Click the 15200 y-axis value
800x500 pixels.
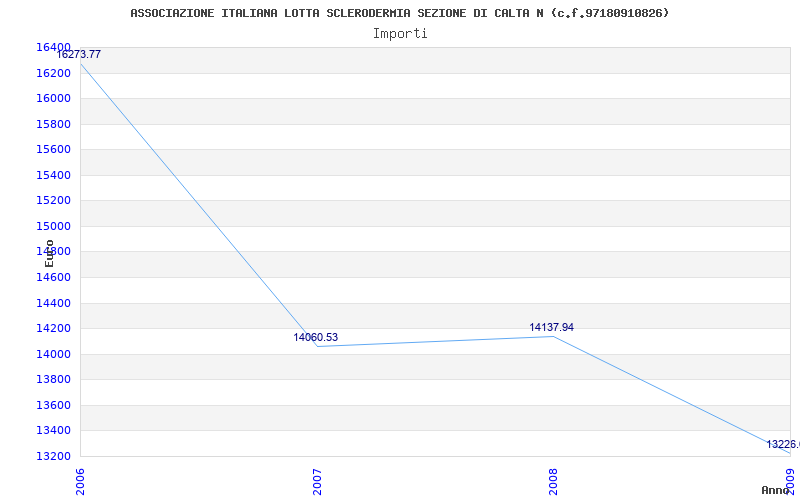(x=53, y=201)
